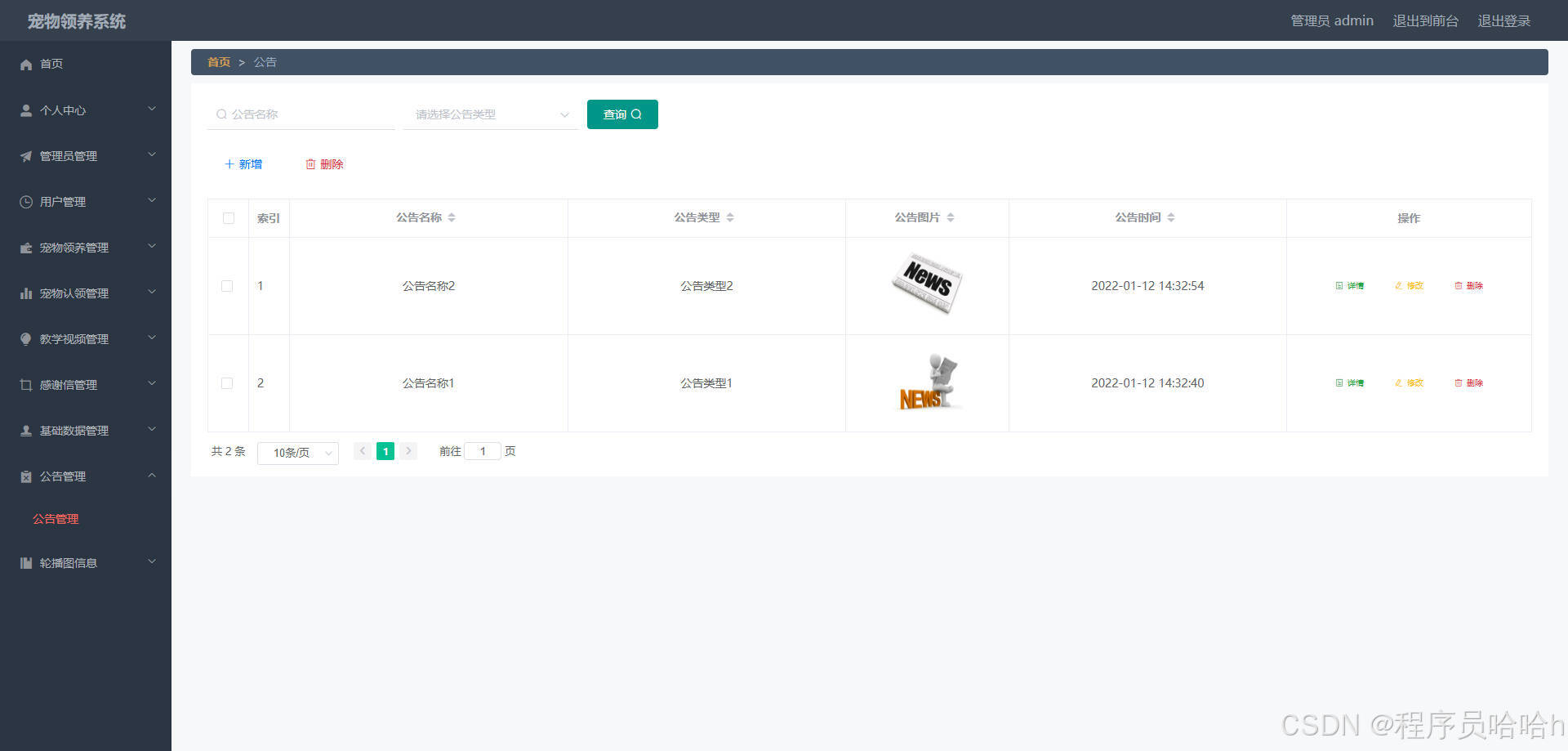This screenshot has width=1568, height=751.
Task: Go to previous page arrow
Action: pyautogui.click(x=363, y=451)
